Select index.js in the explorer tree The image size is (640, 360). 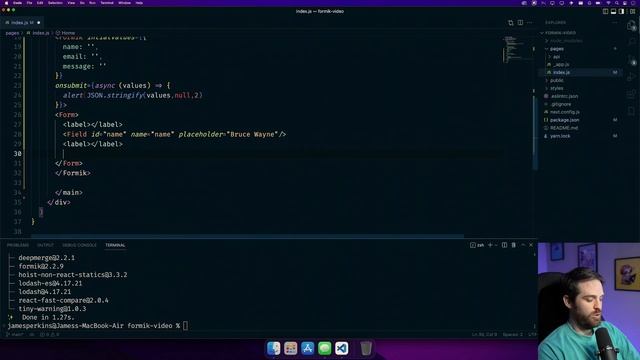(x=580, y=72)
